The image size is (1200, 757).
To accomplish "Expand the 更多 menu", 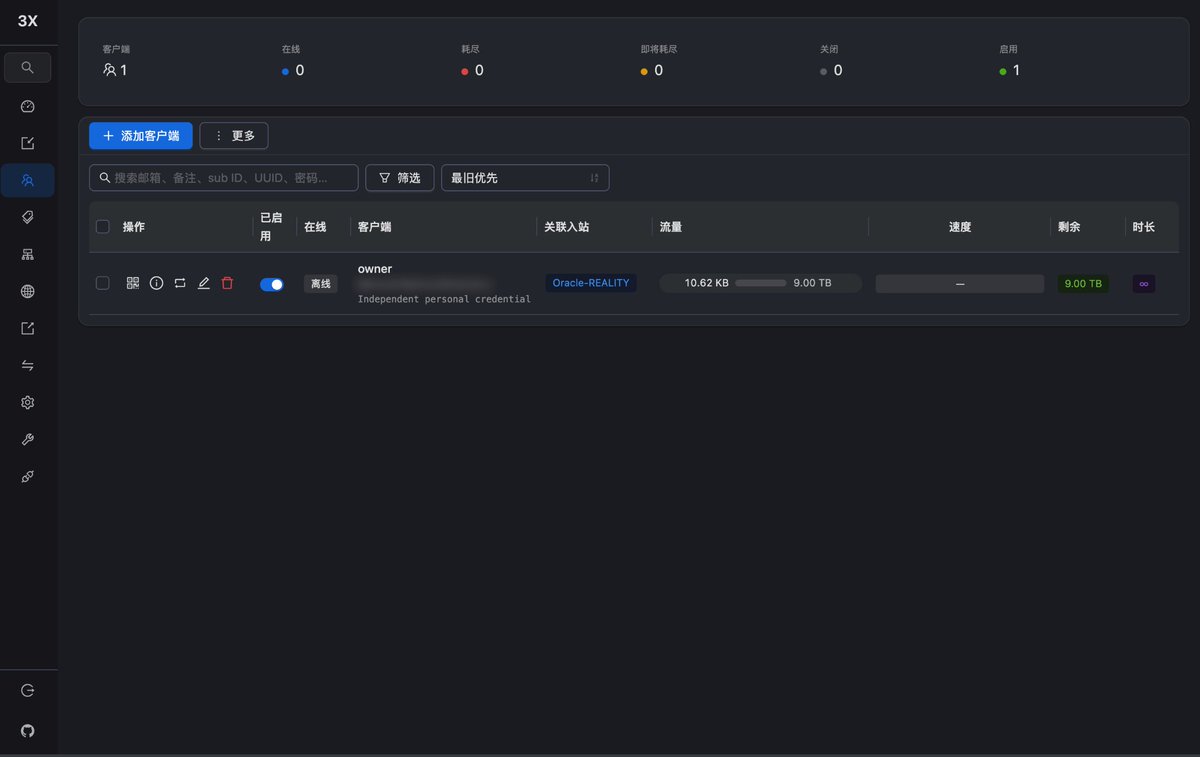I will coord(234,136).
